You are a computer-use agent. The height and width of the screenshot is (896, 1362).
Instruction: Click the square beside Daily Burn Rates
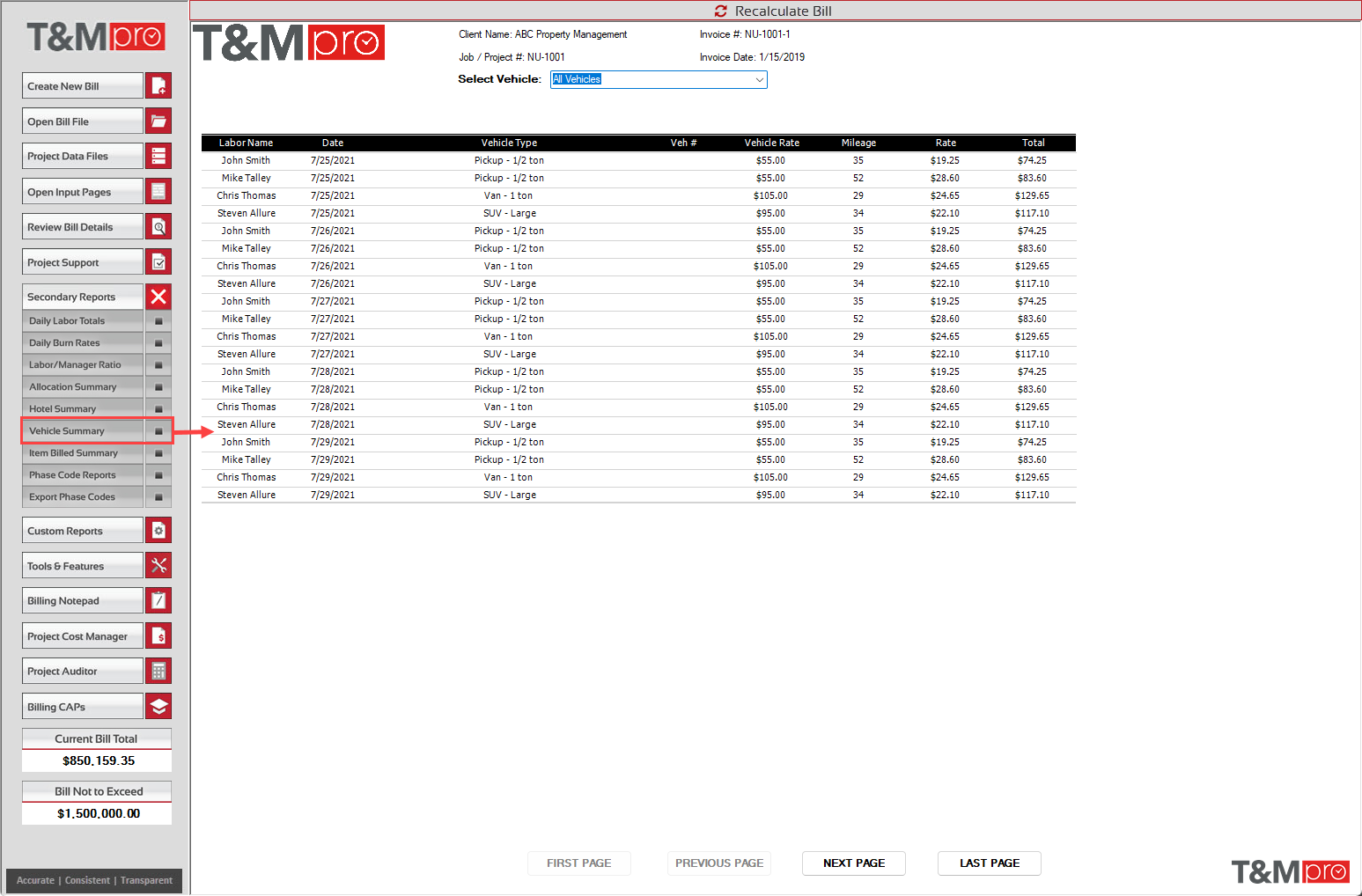click(x=158, y=343)
